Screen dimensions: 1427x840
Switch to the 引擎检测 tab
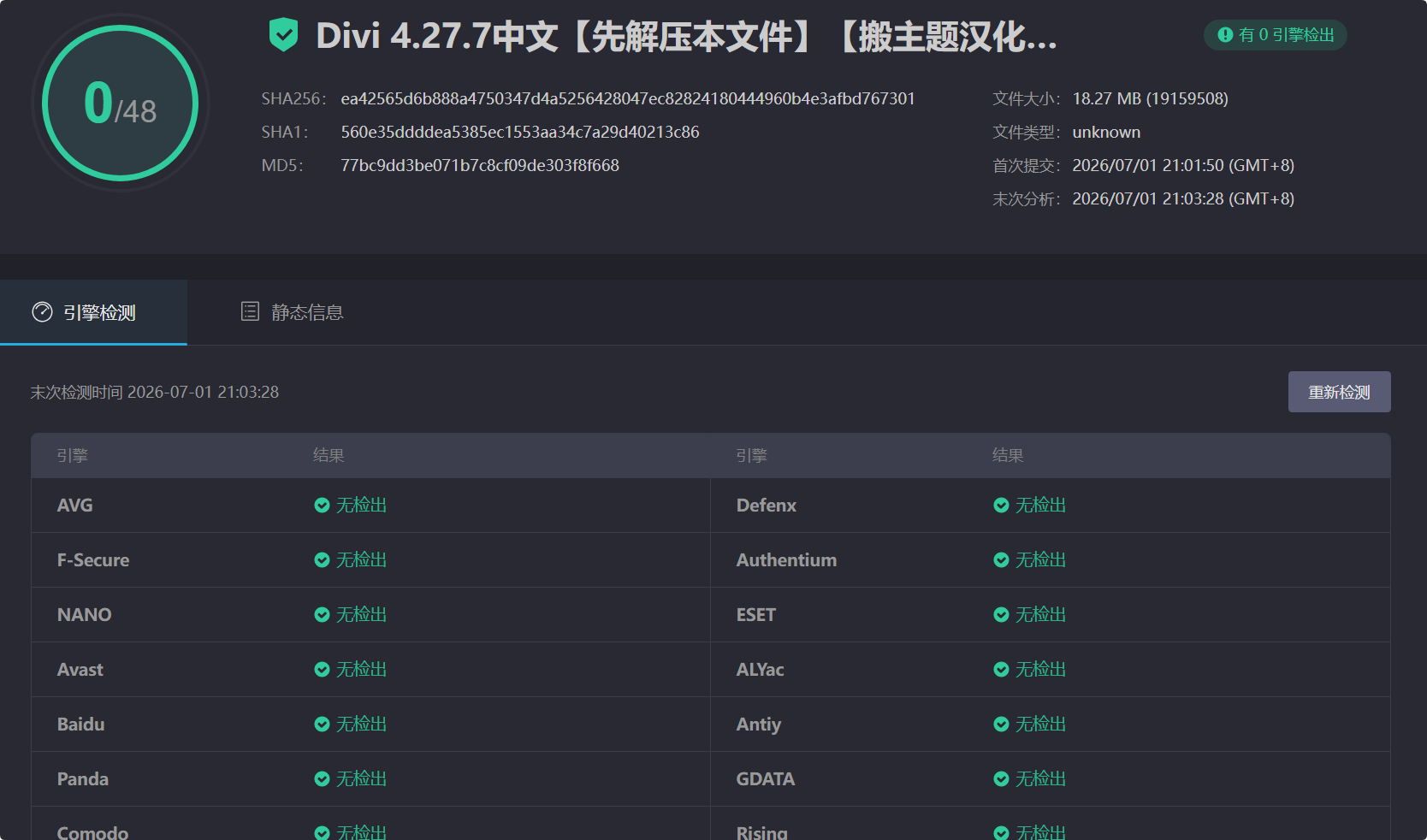coord(93,312)
